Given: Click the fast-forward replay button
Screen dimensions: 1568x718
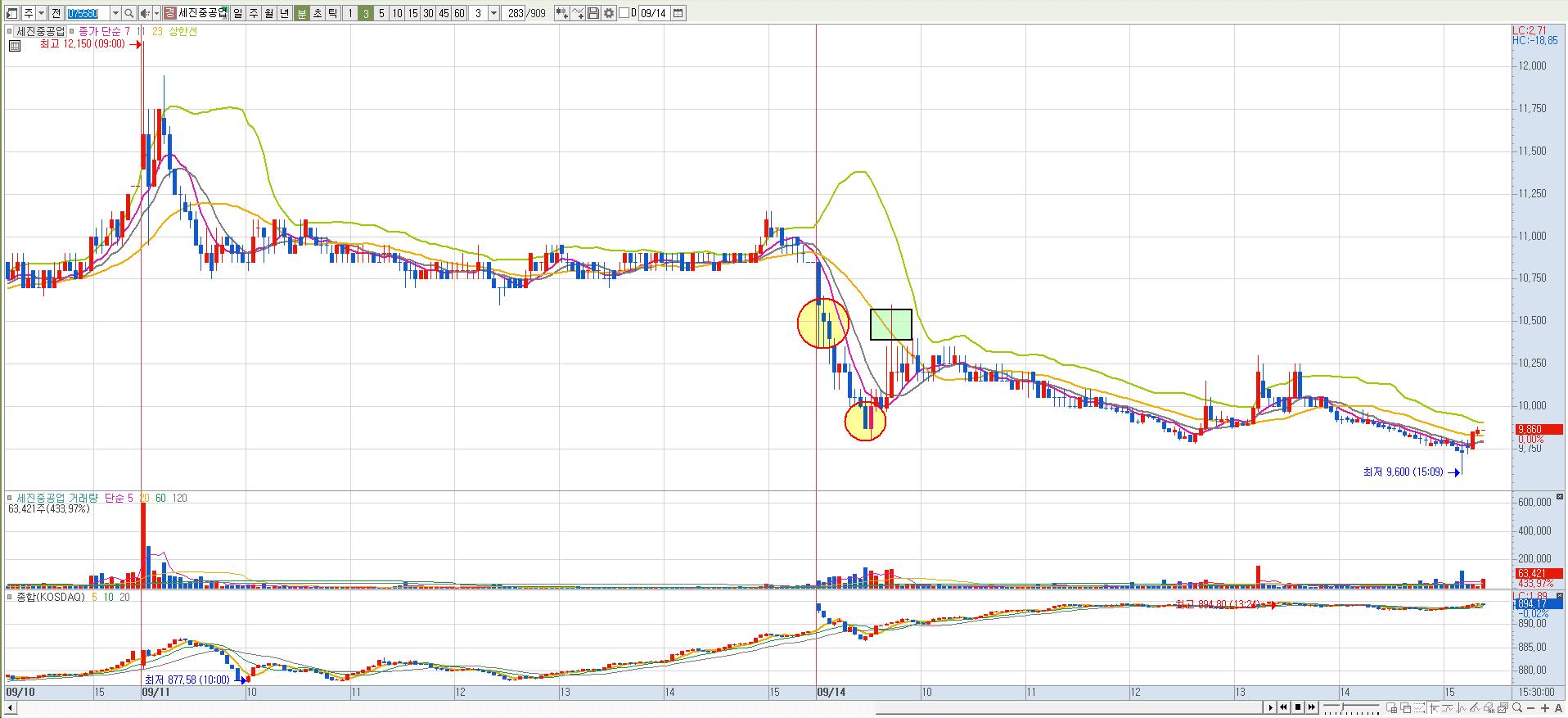Looking at the screenshot, I should 1312,707.
